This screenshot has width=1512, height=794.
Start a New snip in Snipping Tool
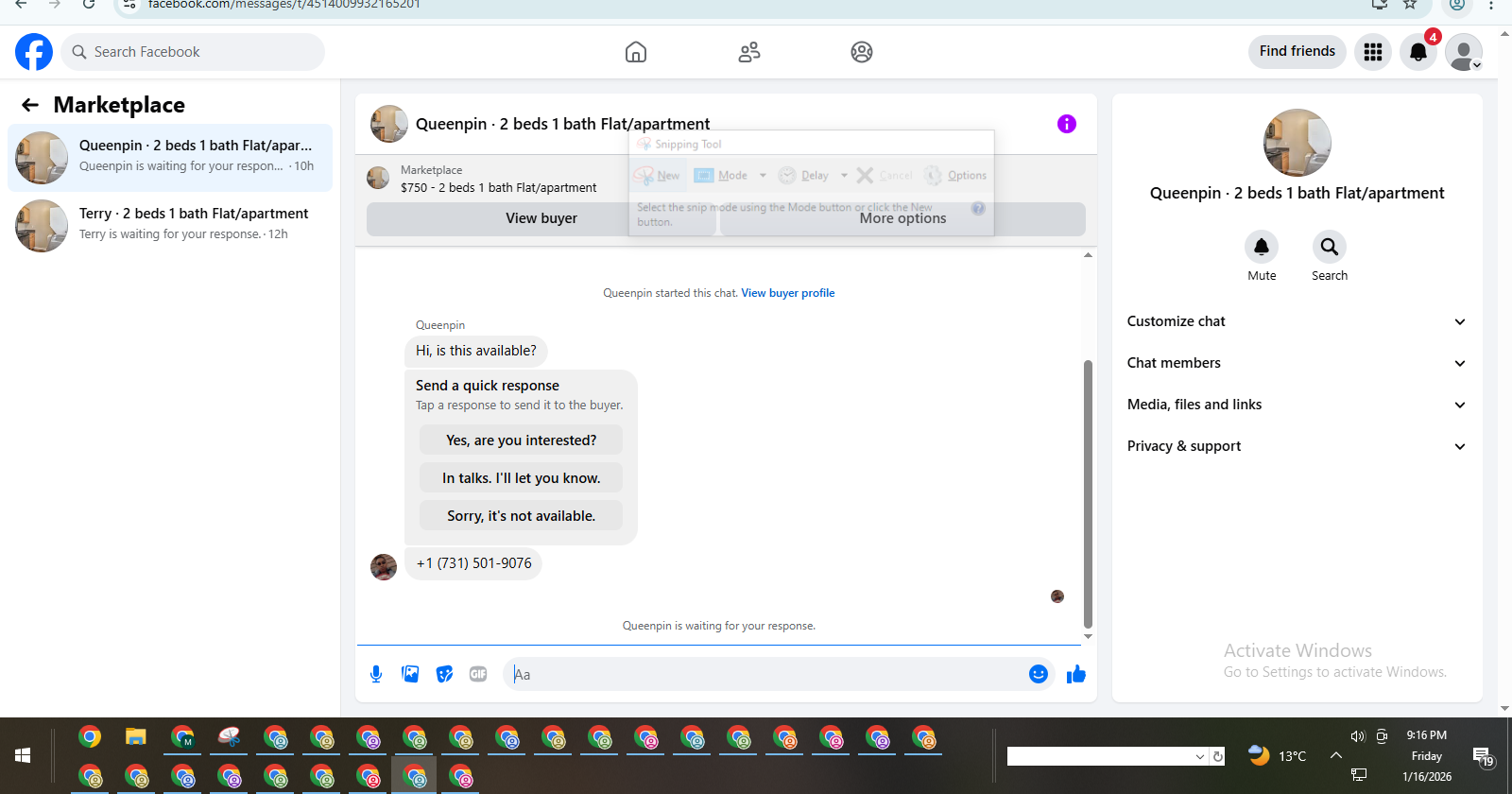[x=658, y=175]
